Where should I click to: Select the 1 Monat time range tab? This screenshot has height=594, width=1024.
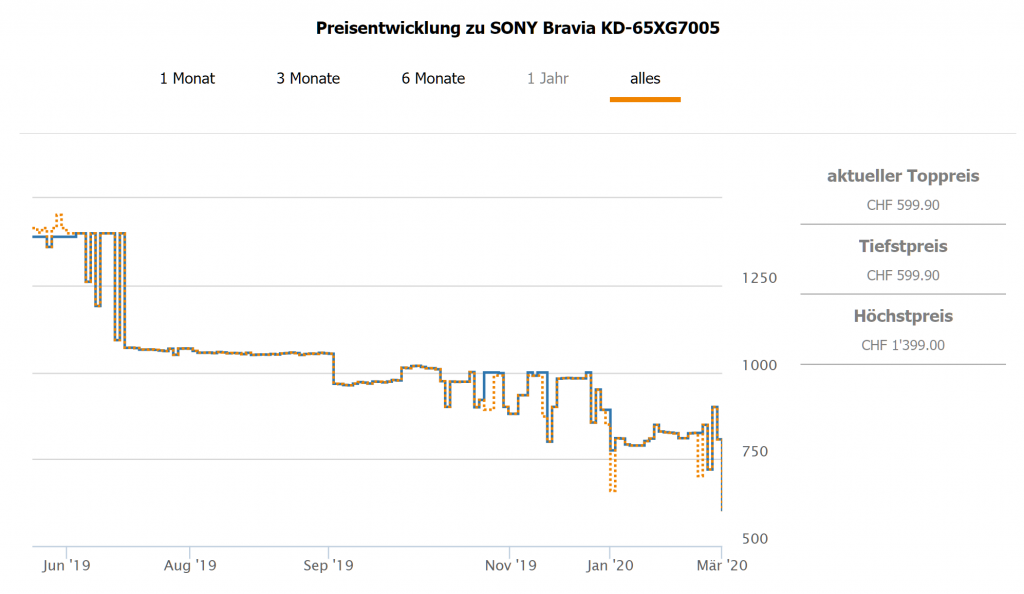tap(187, 78)
